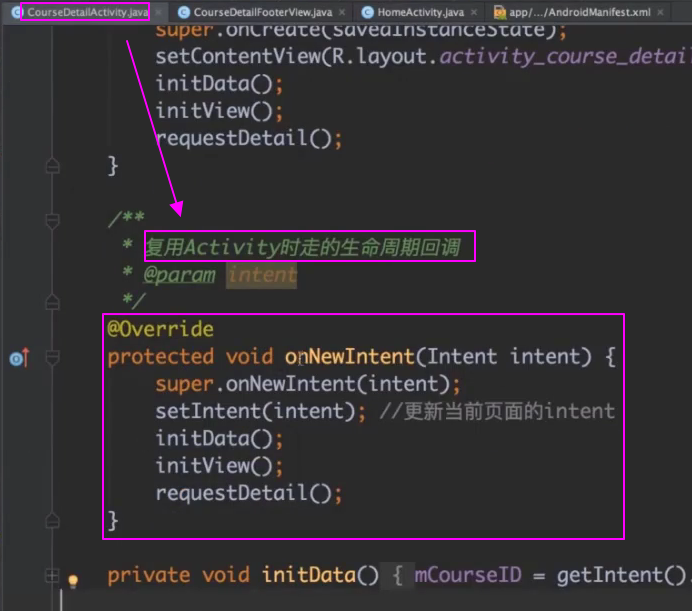Close the CourseDetailFooterView.java tab
The image size is (692, 611).
[342, 12]
